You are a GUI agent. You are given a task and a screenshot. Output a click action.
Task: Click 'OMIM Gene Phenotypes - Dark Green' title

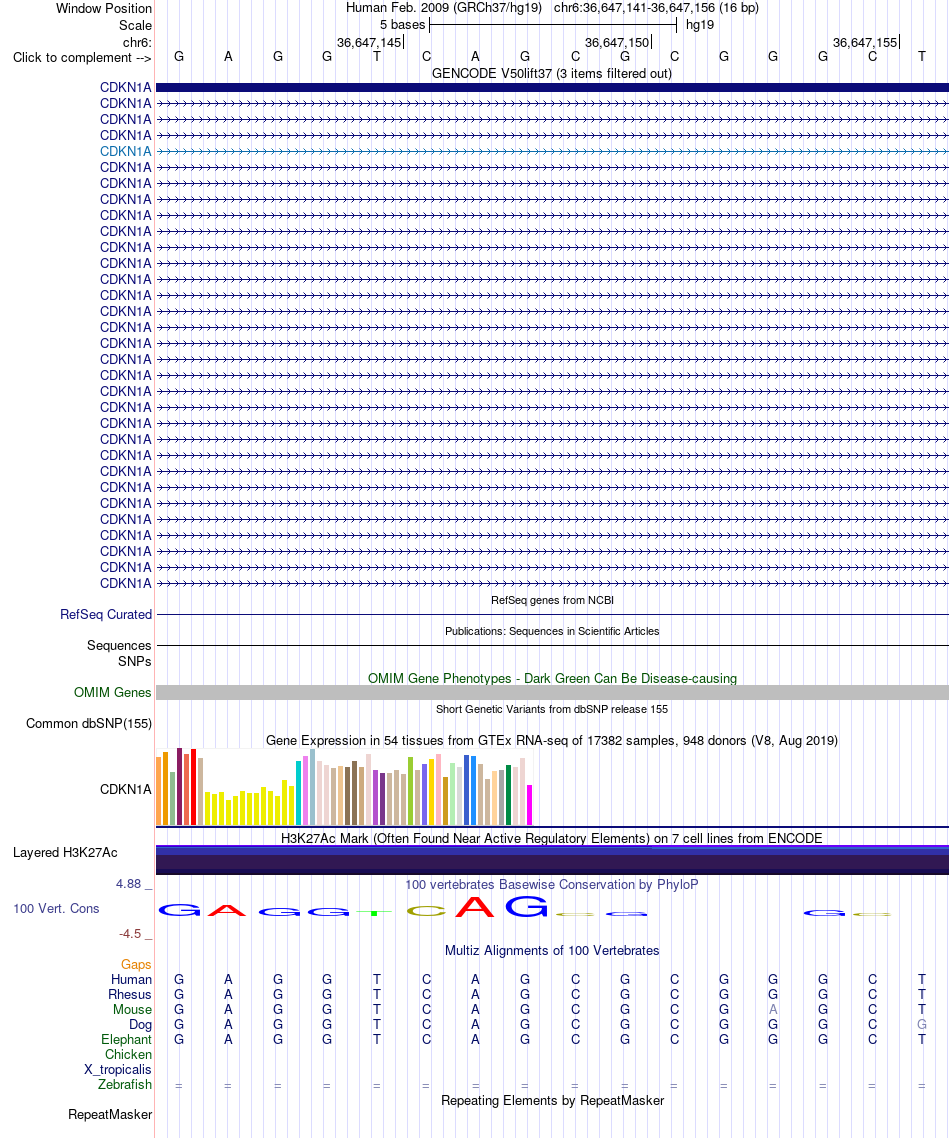(x=552, y=678)
